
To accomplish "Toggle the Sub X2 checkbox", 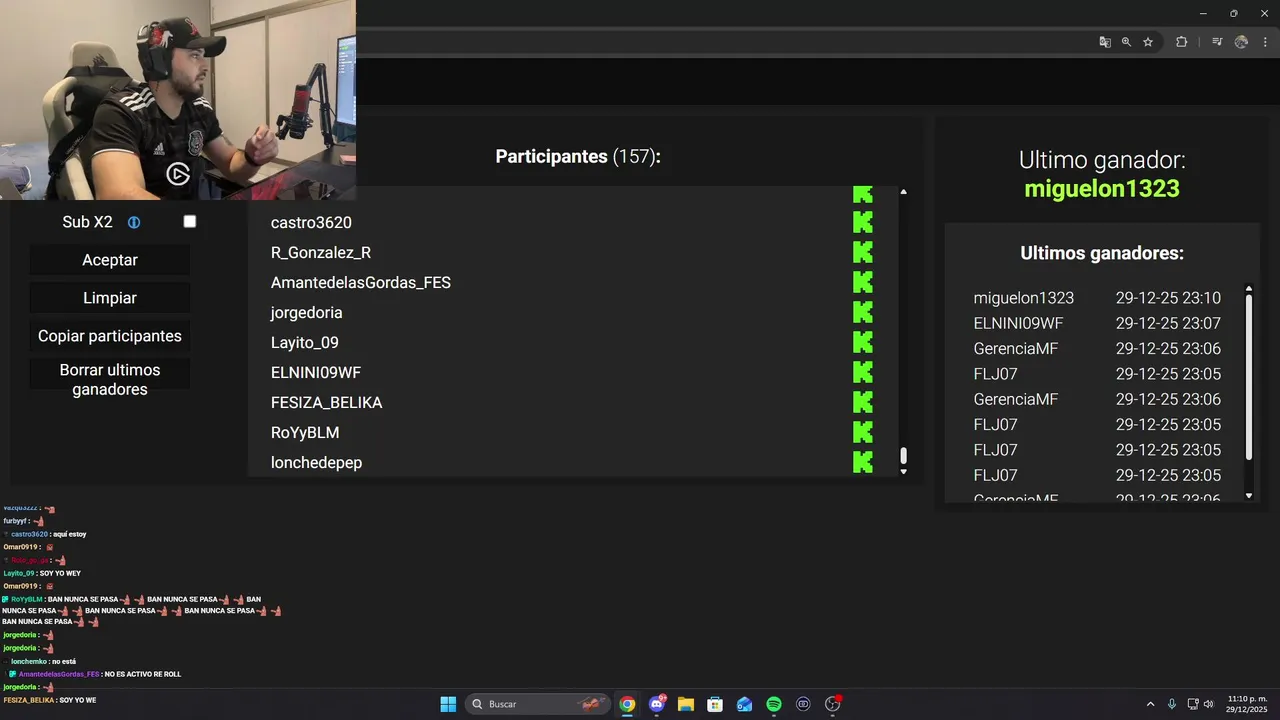I will pos(190,221).
